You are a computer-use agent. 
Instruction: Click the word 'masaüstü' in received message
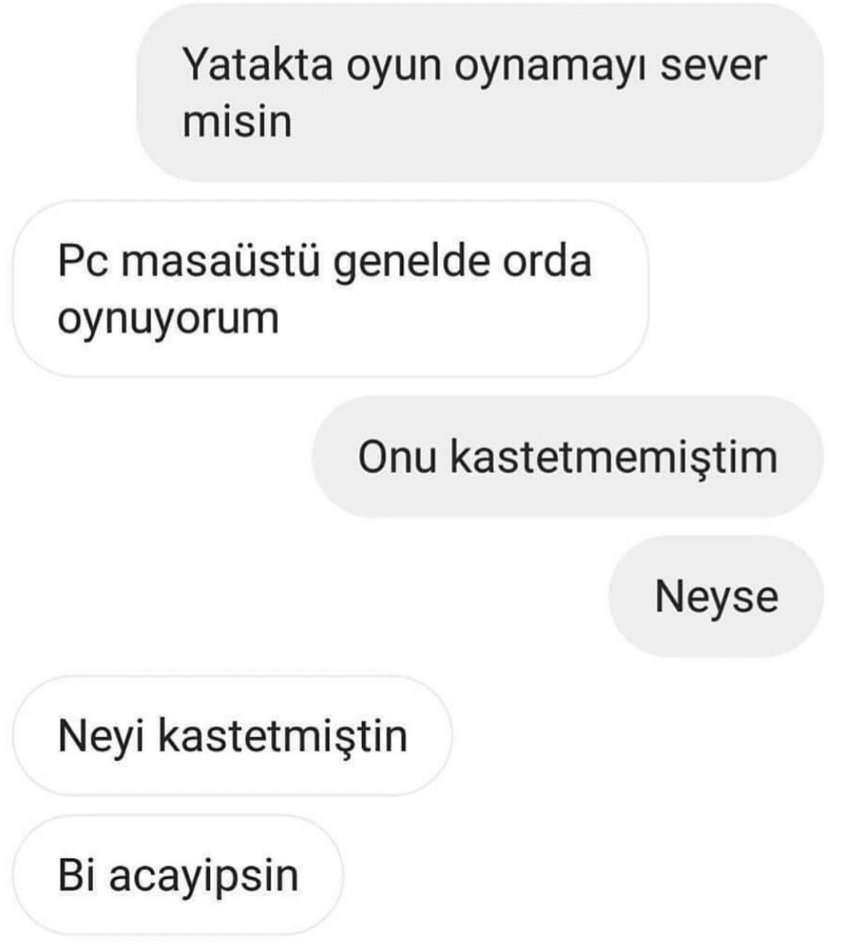coord(220,260)
